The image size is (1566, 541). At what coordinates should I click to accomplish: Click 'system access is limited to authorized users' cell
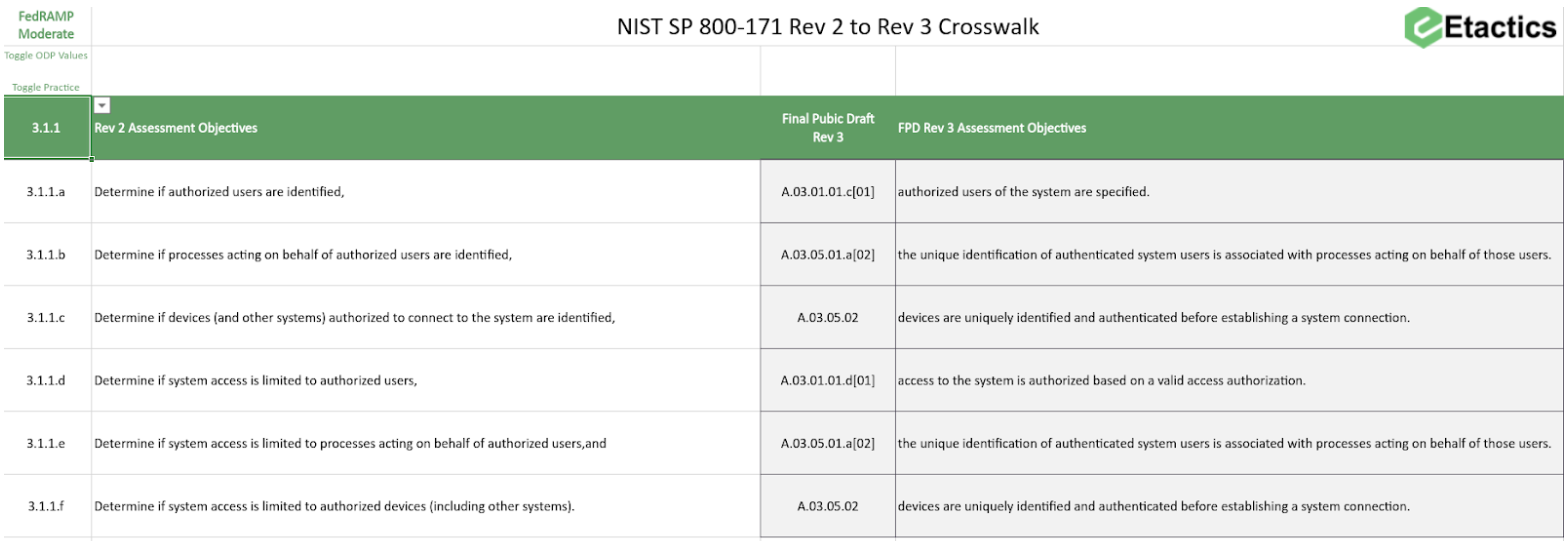426,381
